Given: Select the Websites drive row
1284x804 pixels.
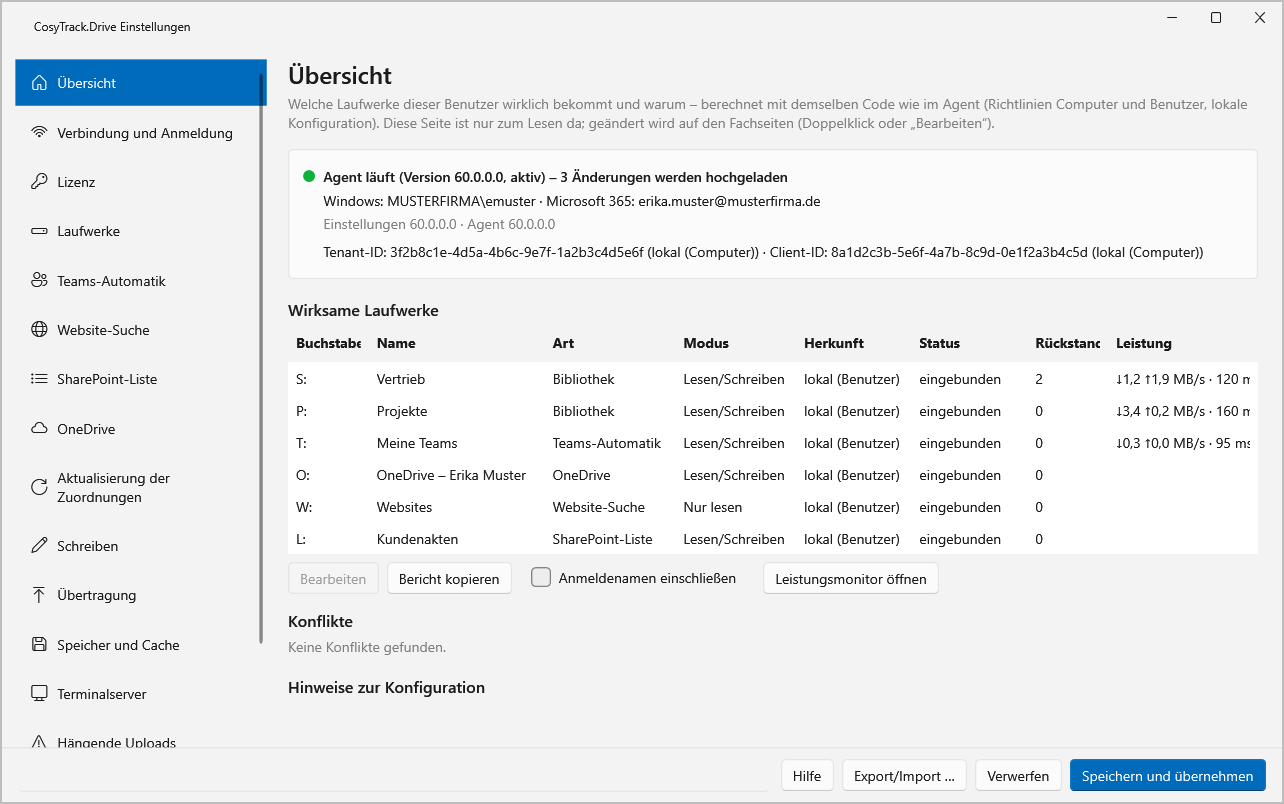Looking at the screenshot, I should (772, 507).
